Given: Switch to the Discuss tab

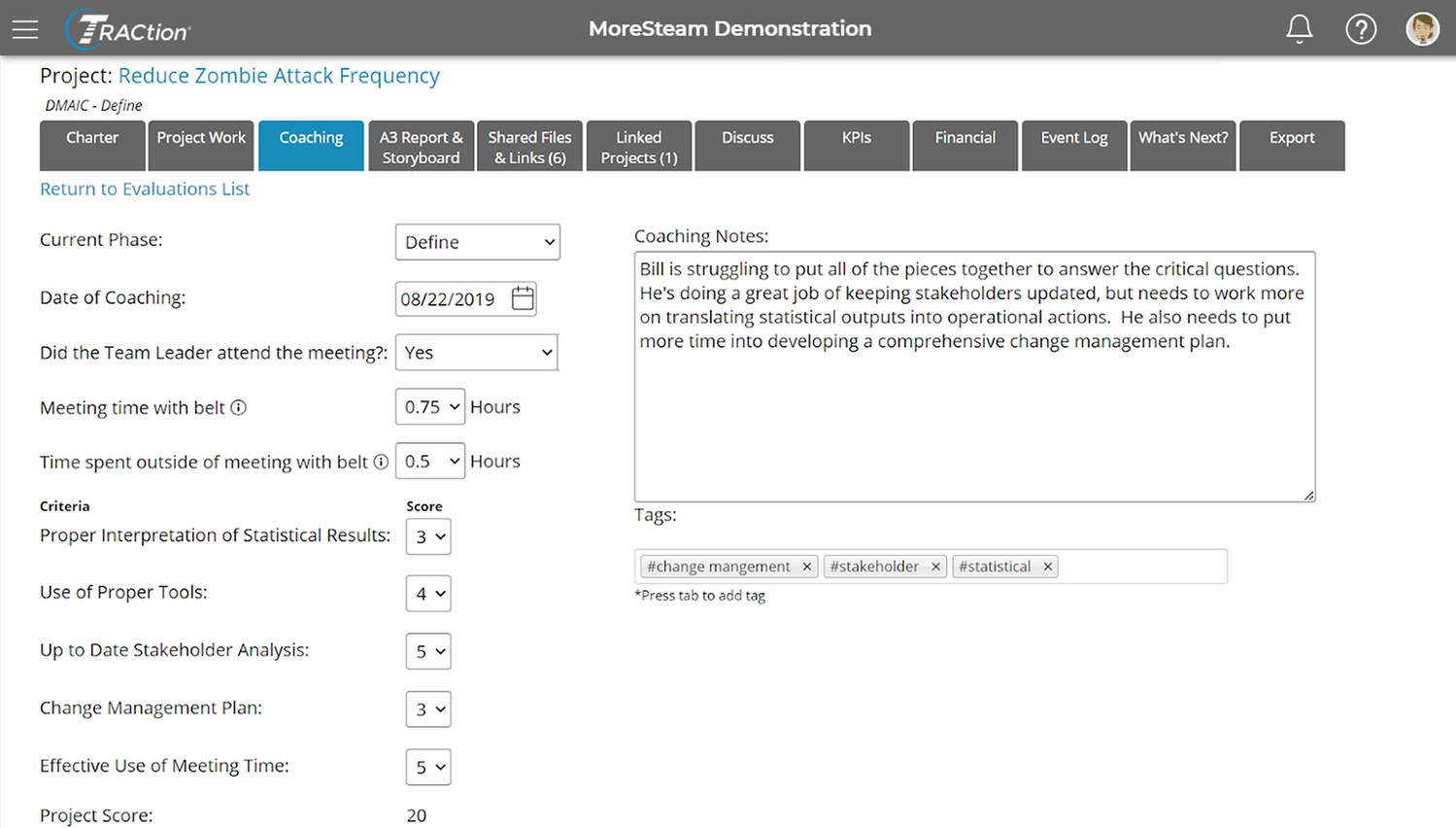Looking at the screenshot, I should pos(747,146).
